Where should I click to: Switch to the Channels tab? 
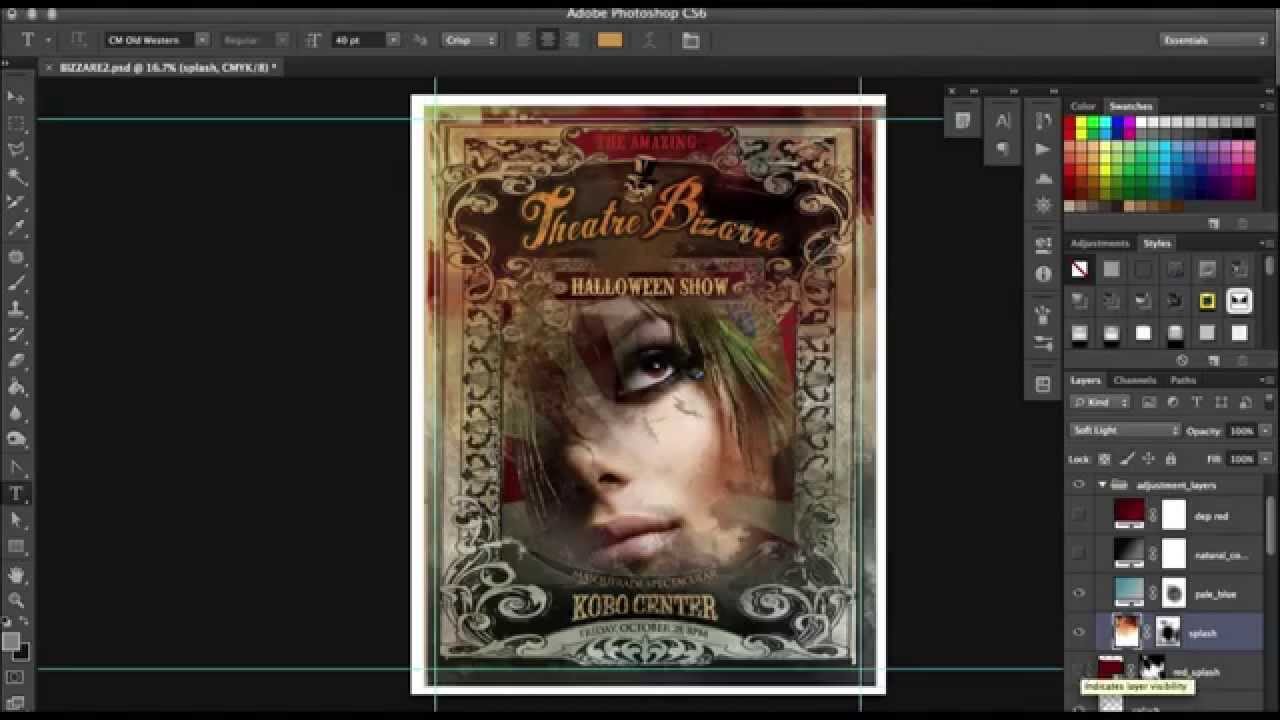(x=1134, y=380)
